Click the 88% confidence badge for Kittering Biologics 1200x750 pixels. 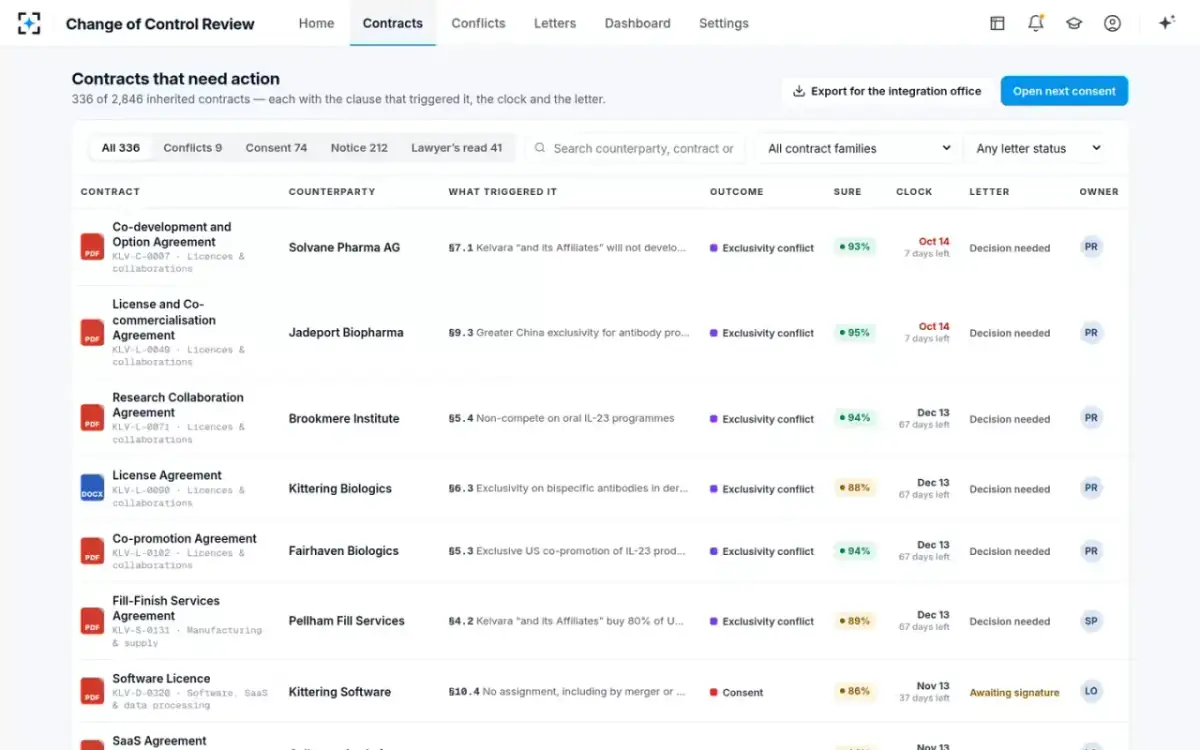pyautogui.click(x=855, y=488)
